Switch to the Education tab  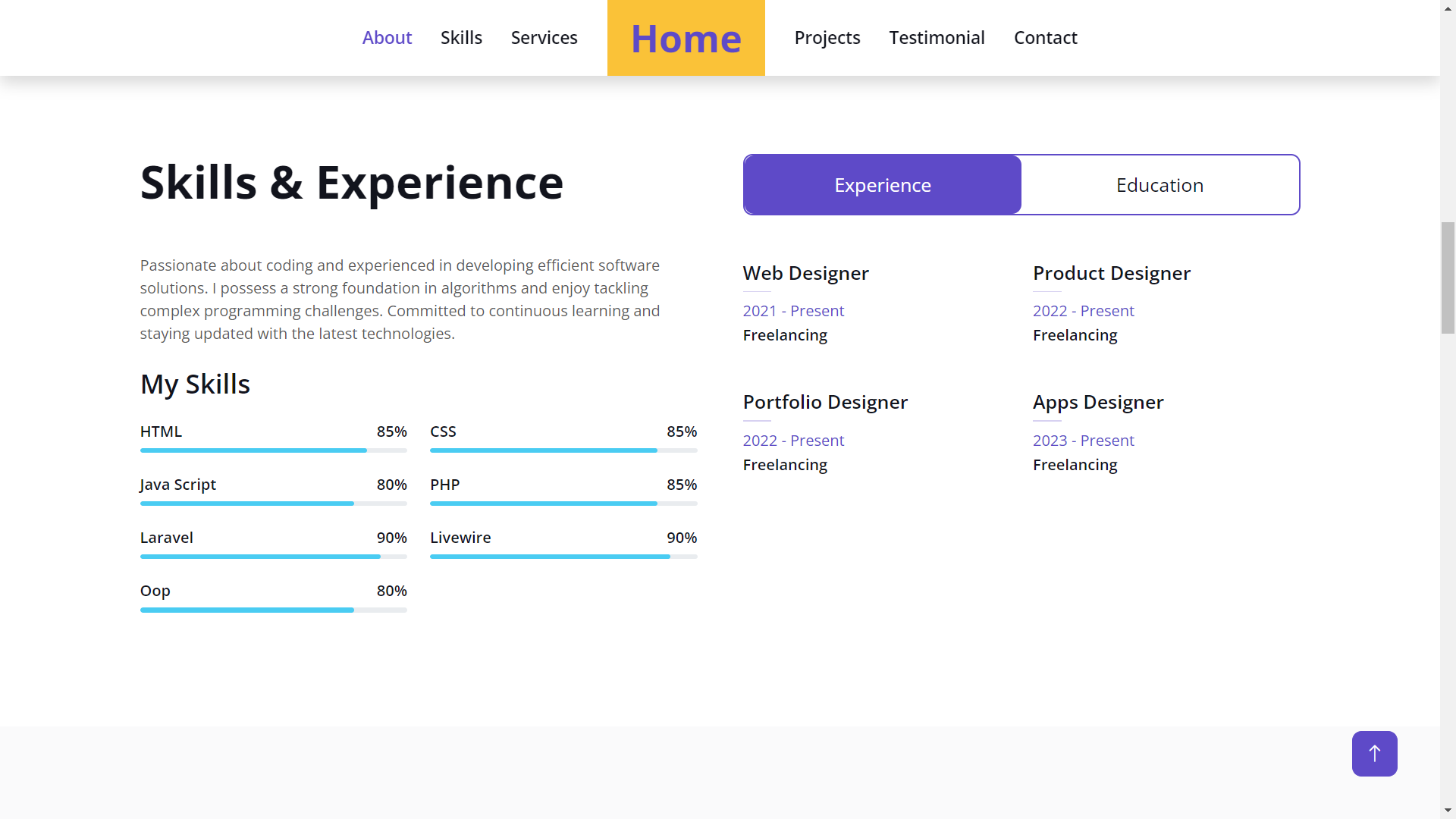tap(1159, 185)
